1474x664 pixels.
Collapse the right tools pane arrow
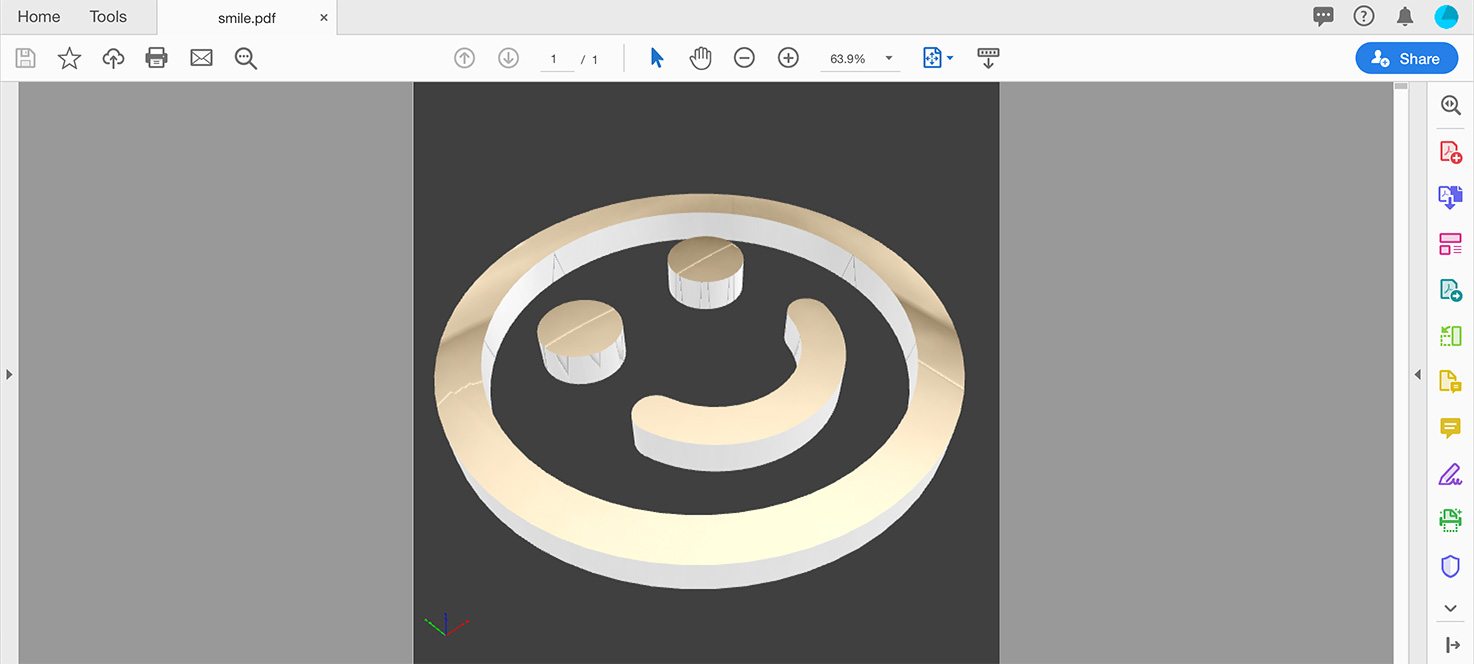pyautogui.click(x=1417, y=374)
